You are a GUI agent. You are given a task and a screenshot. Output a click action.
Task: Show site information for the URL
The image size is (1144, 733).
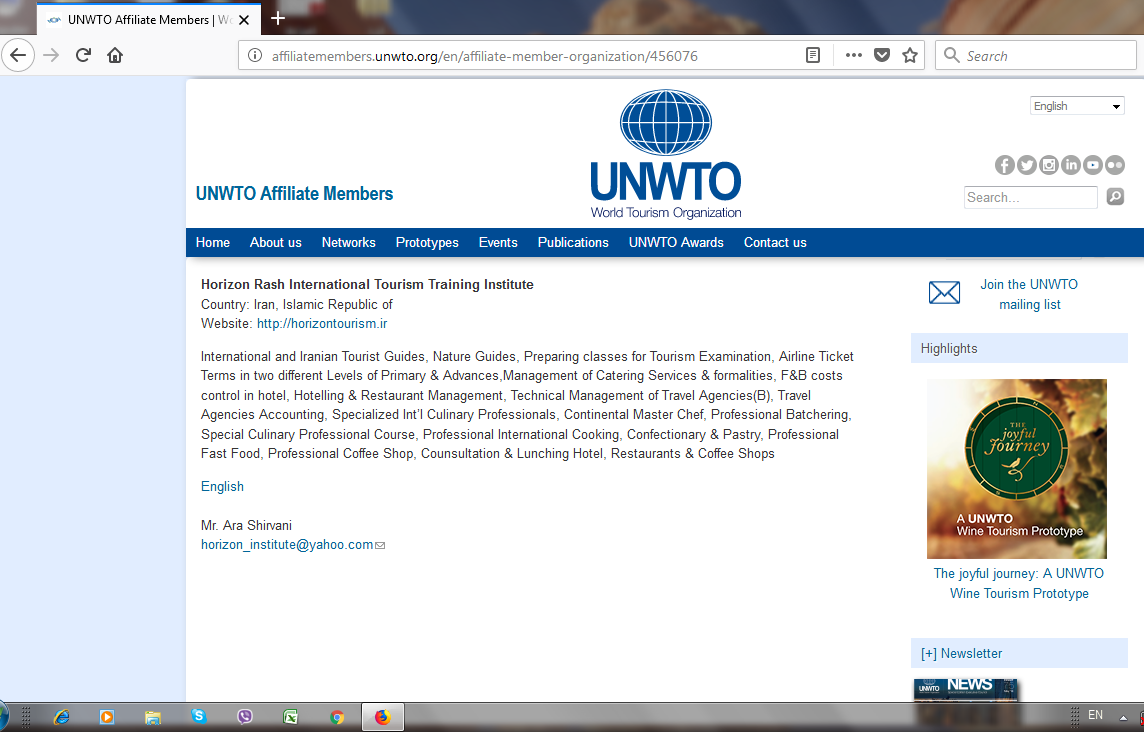click(255, 55)
